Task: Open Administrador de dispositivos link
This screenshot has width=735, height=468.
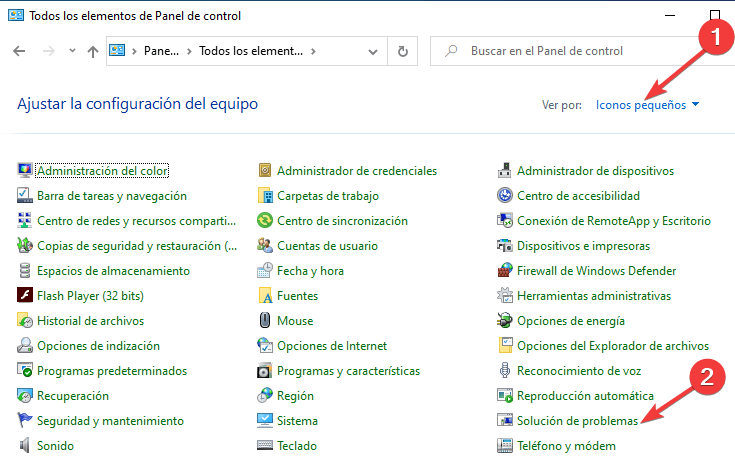Action: pos(595,171)
